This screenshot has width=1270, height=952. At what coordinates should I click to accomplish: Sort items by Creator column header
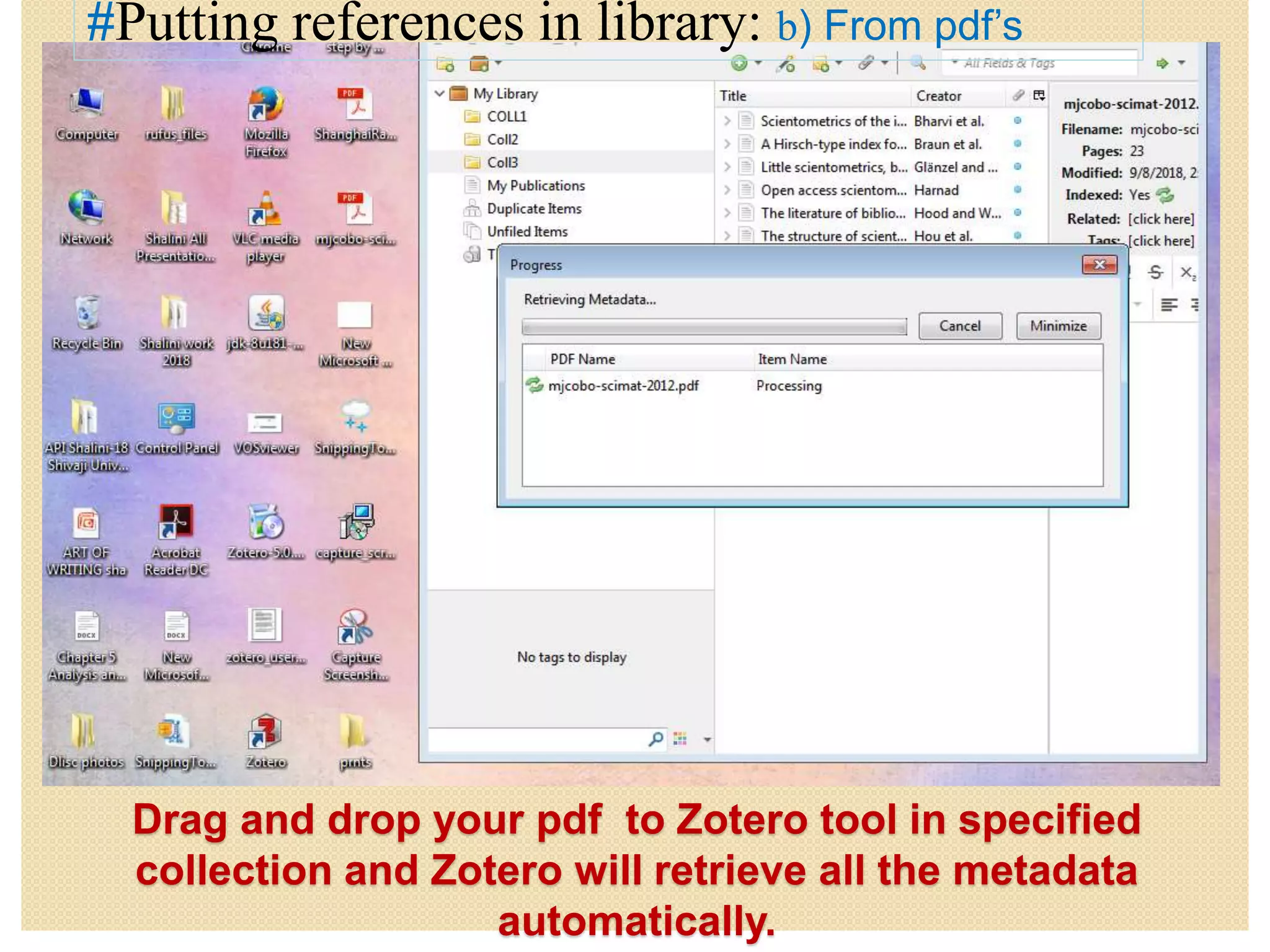coord(958,96)
